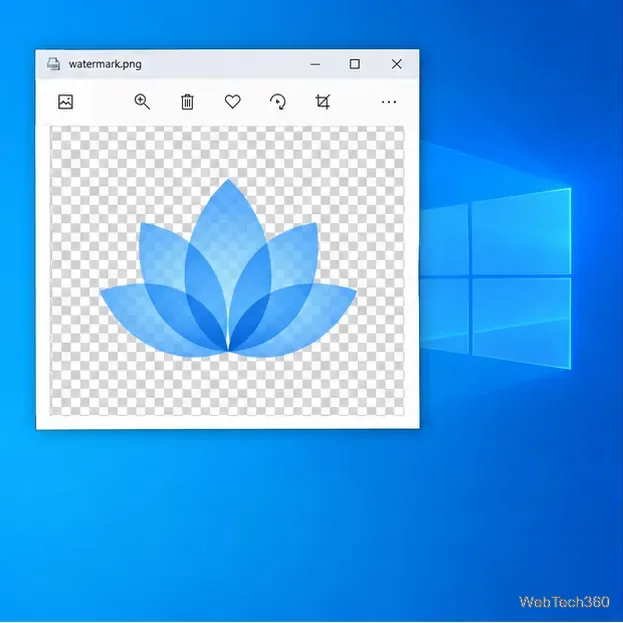
Task: Rotate the image with the rotate icon
Action: [278, 102]
